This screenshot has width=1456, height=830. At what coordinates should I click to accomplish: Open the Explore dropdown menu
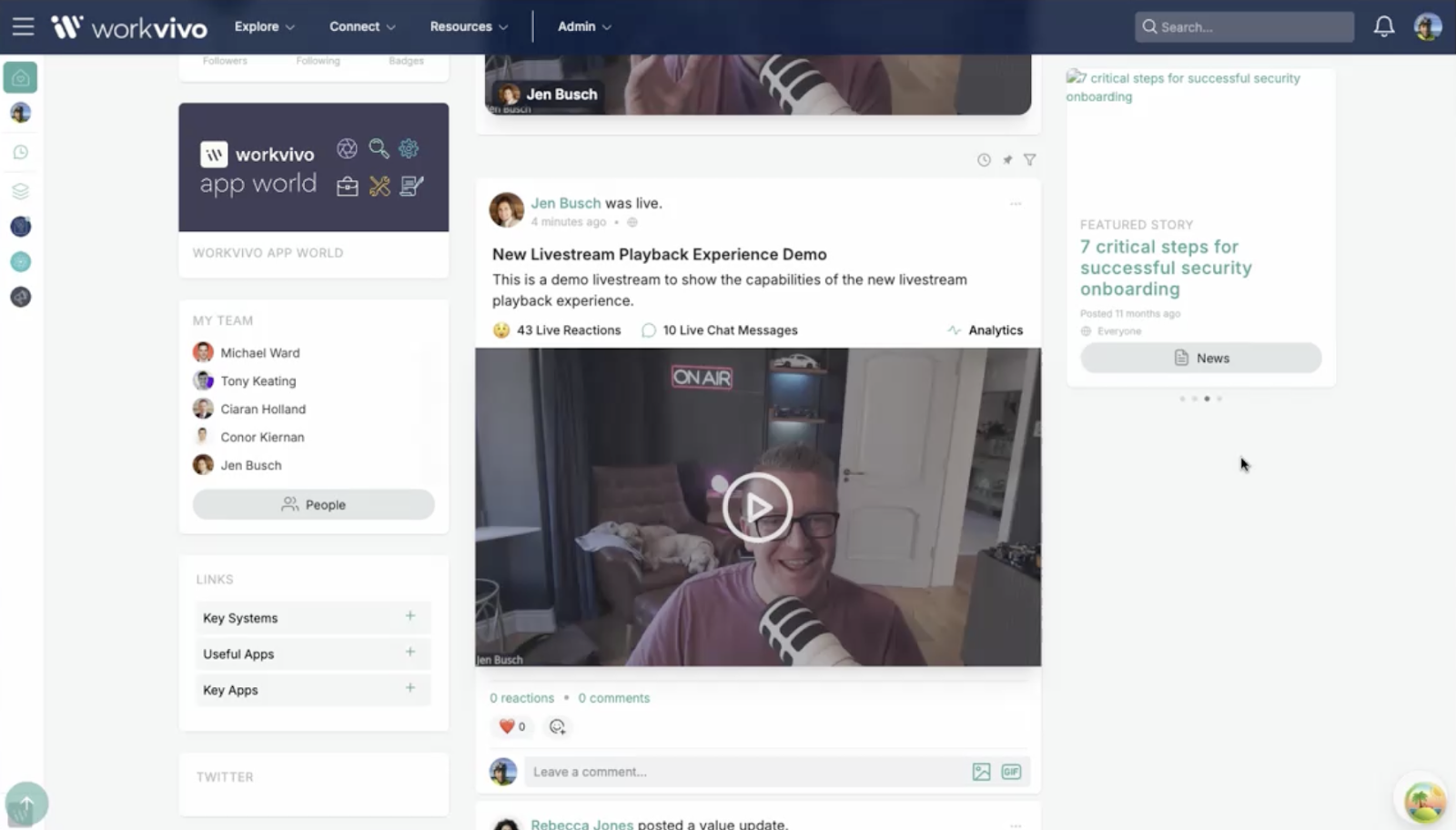[264, 26]
